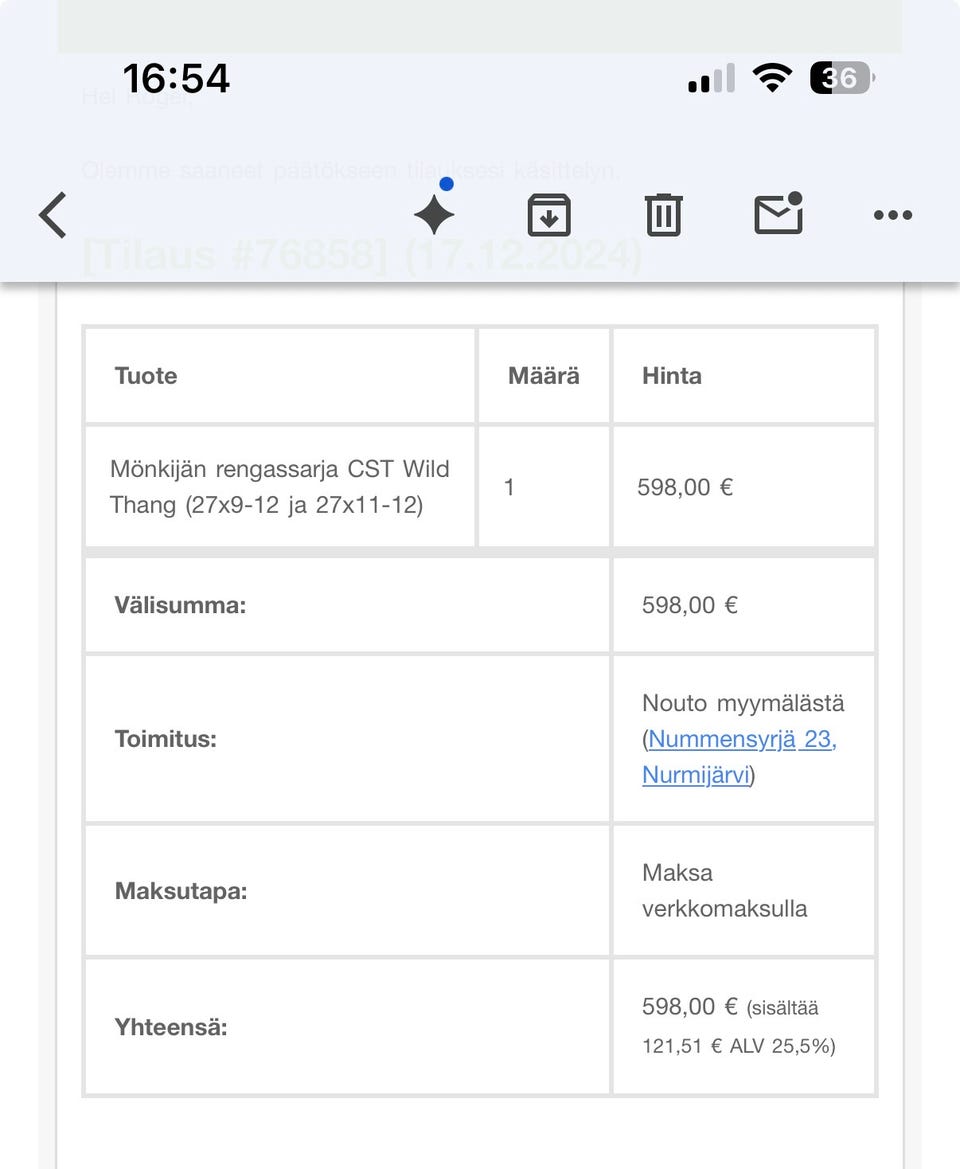
Task: Delete the email using trash icon
Action: pos(663,215)
